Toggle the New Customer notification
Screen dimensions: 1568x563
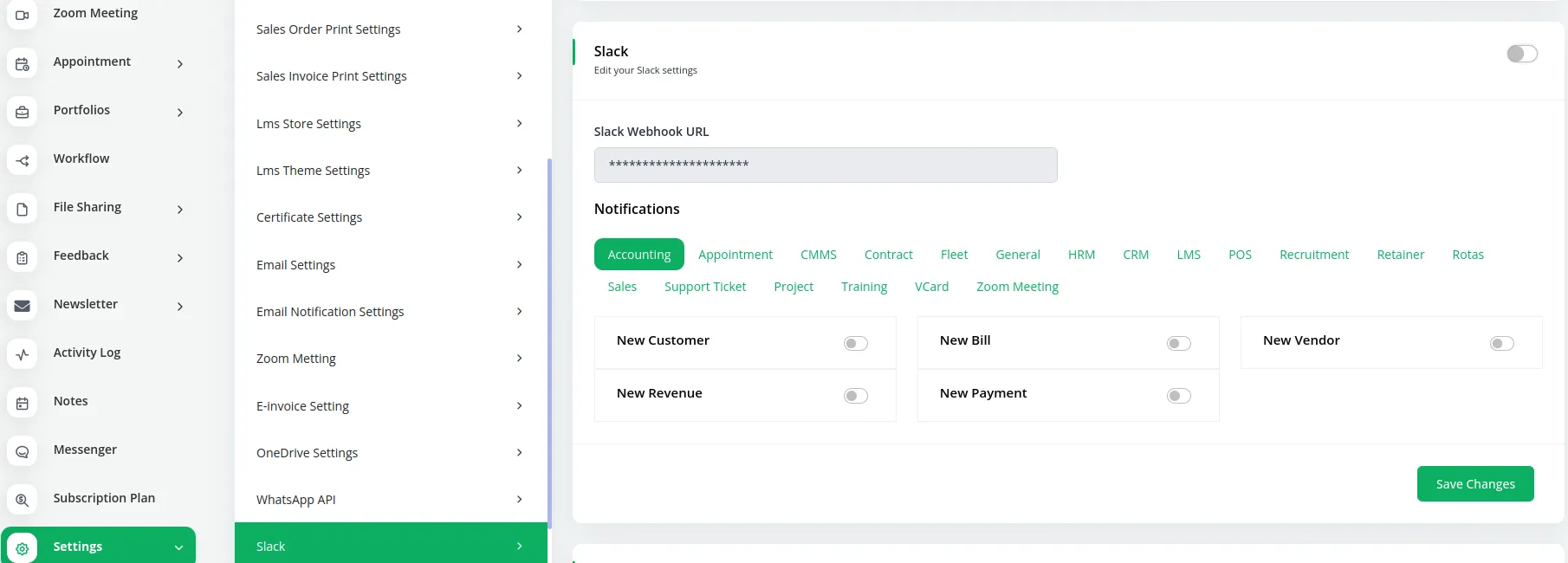tap(855, 344)
